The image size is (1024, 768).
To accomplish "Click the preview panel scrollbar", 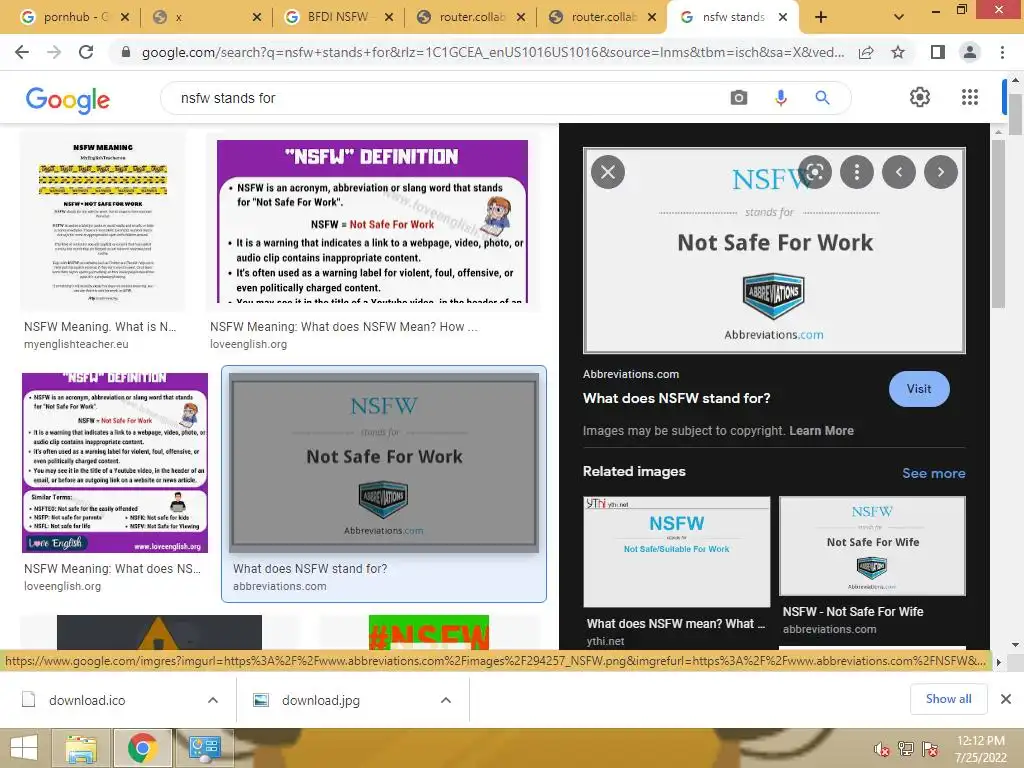I will coord(999,224).
